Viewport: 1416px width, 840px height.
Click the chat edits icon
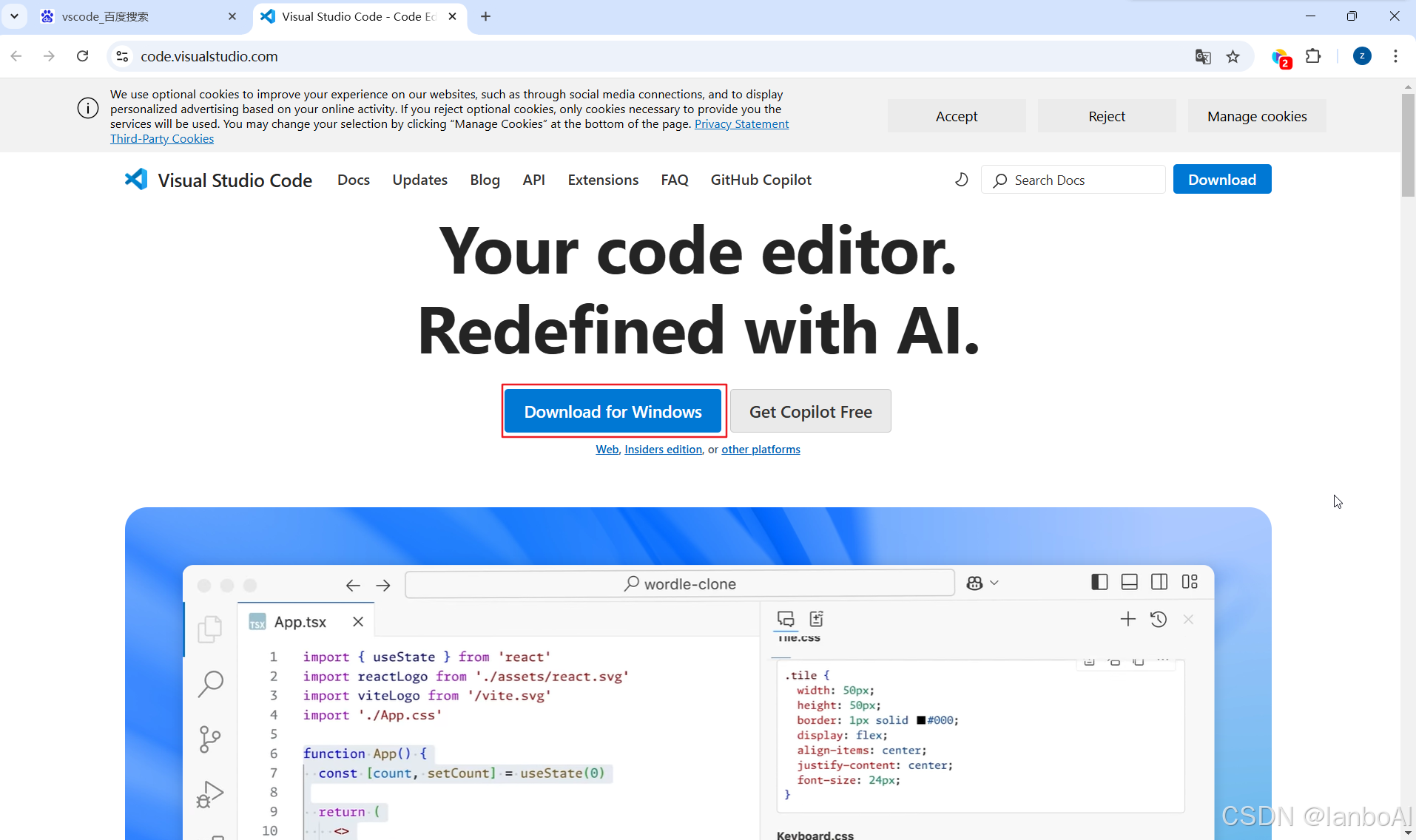coord(817,619)
